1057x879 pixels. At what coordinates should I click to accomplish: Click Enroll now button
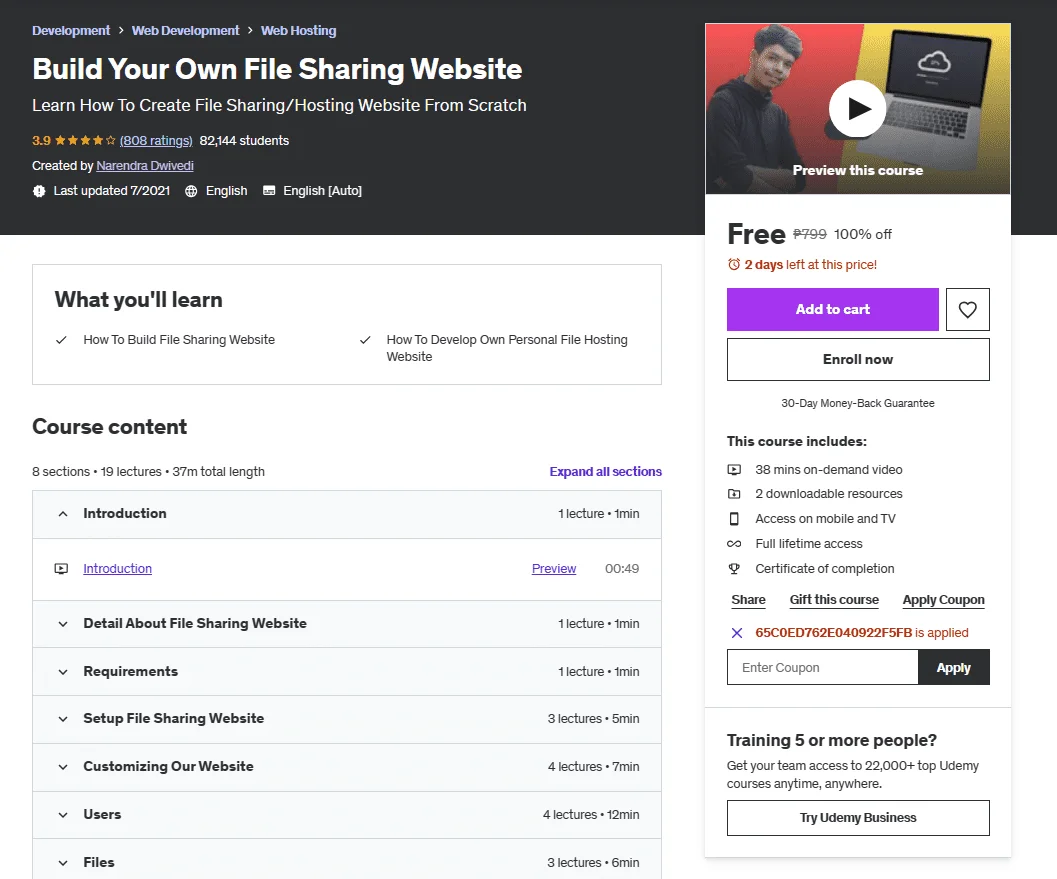pyautogui.click(x=858, y=359)
